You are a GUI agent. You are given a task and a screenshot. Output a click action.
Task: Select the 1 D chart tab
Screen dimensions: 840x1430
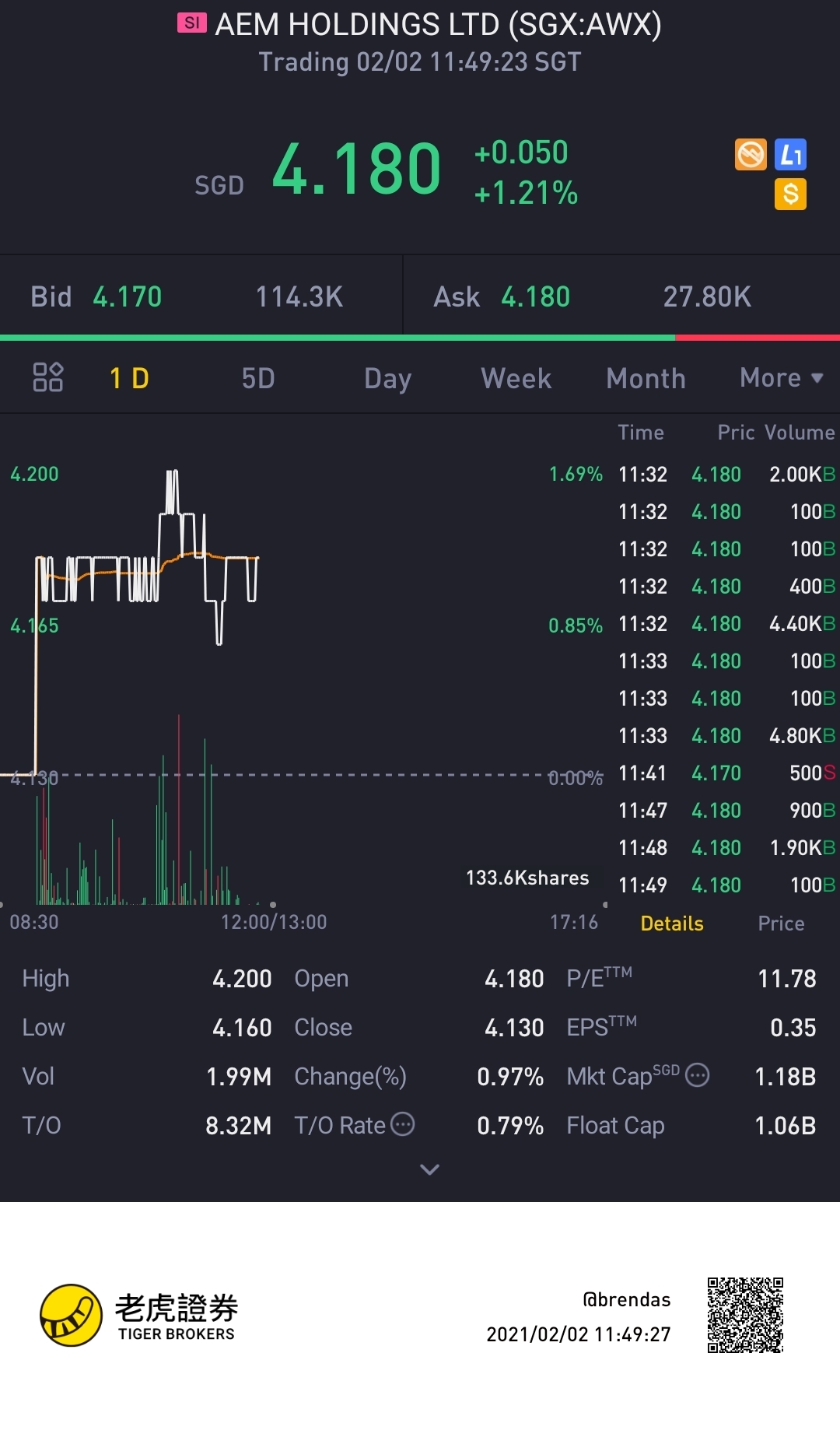coord(129,378)
